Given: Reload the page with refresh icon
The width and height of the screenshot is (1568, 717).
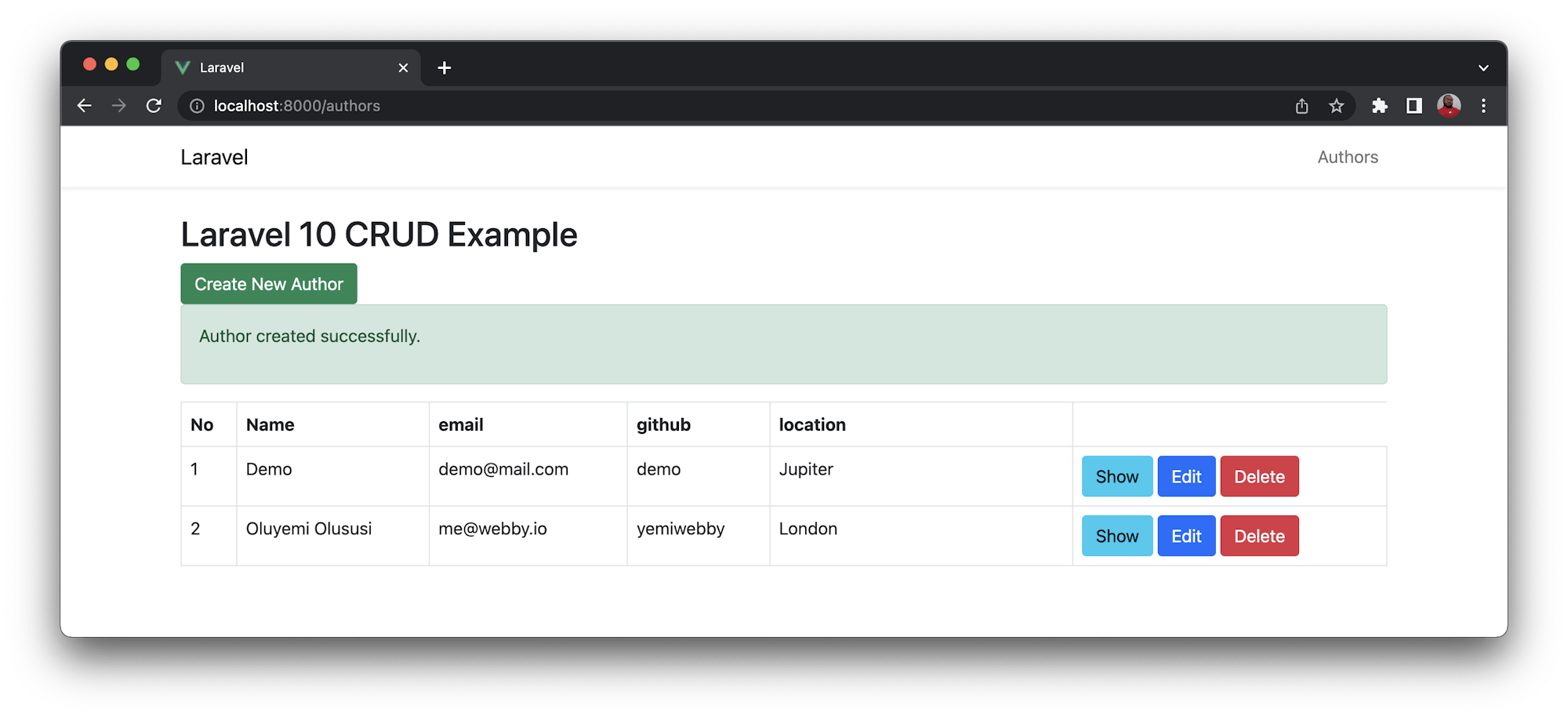Looking at the screenshot, I should click(154, 106).
